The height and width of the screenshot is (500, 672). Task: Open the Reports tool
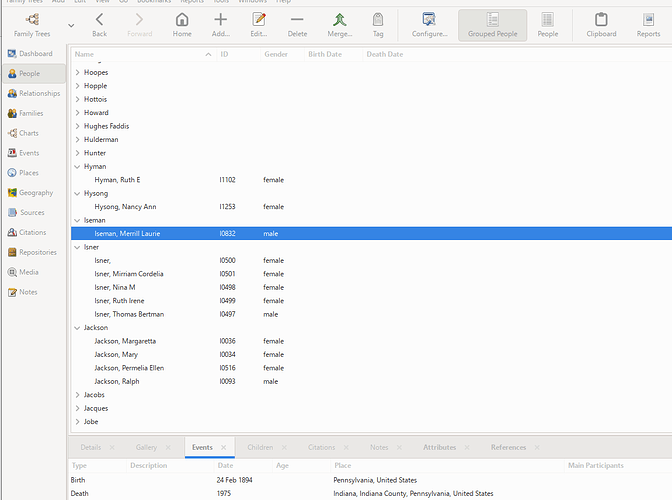point(648,25)
